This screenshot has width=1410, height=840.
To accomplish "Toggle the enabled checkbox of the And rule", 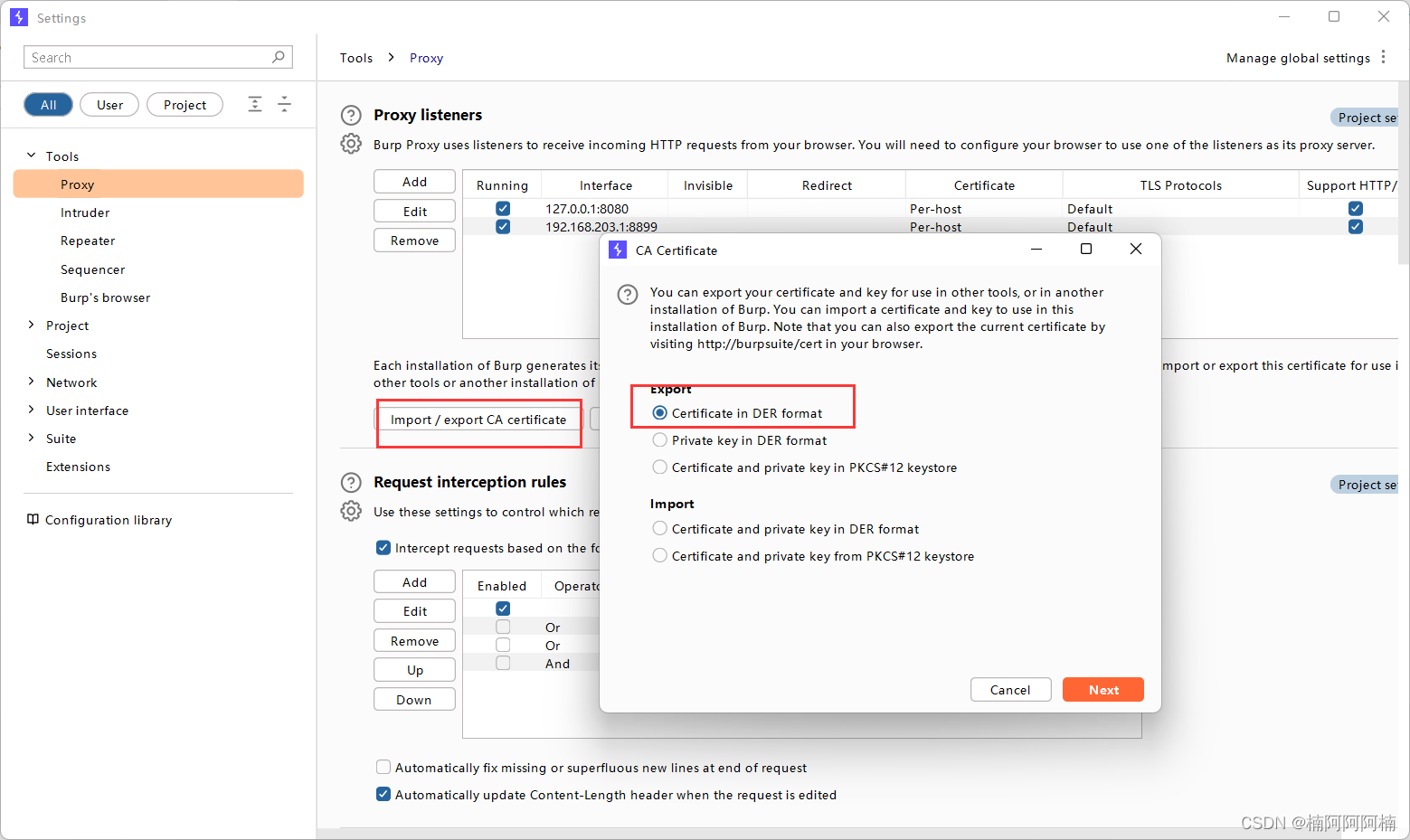I will point(503,664).
